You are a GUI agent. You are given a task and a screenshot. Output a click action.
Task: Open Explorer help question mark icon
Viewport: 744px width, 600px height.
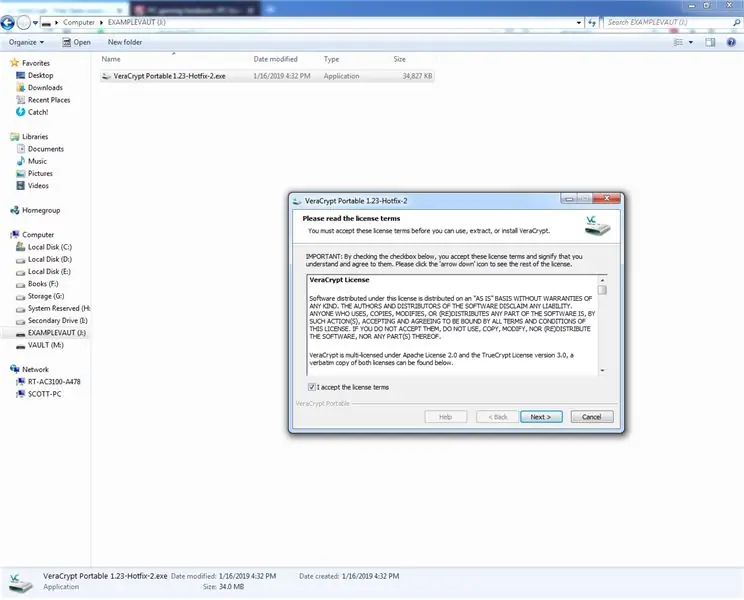point(731,42)
